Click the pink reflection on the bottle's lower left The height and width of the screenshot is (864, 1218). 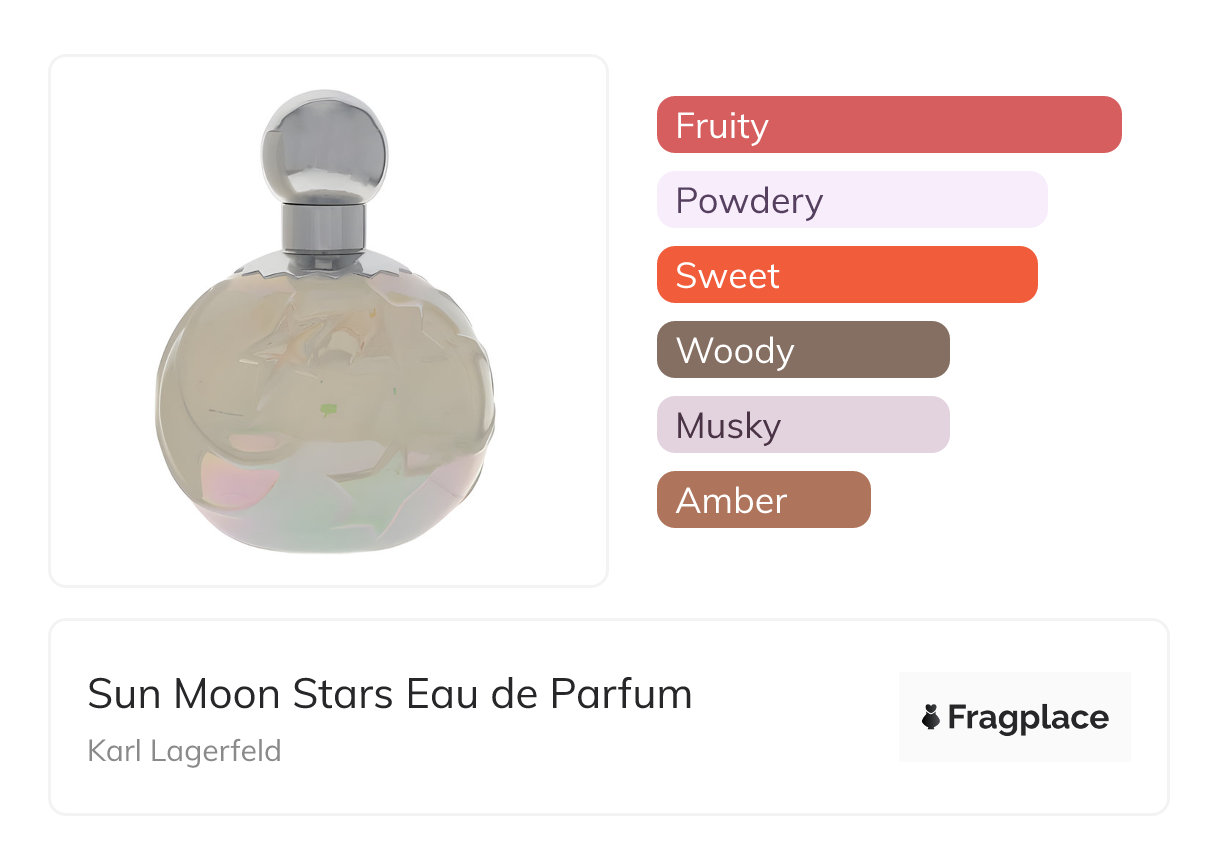pyautogui.click(x=228, y=470)
